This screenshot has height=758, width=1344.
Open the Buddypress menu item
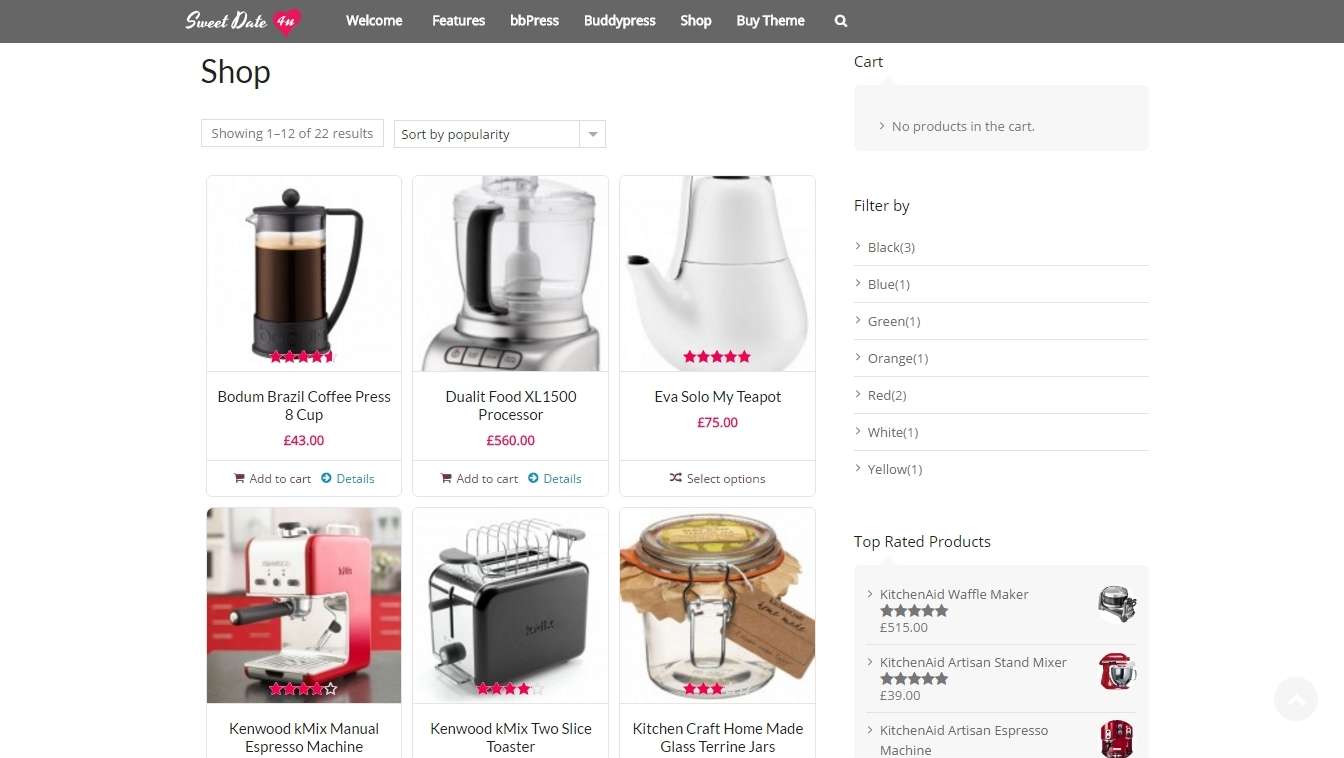[620, 21]
